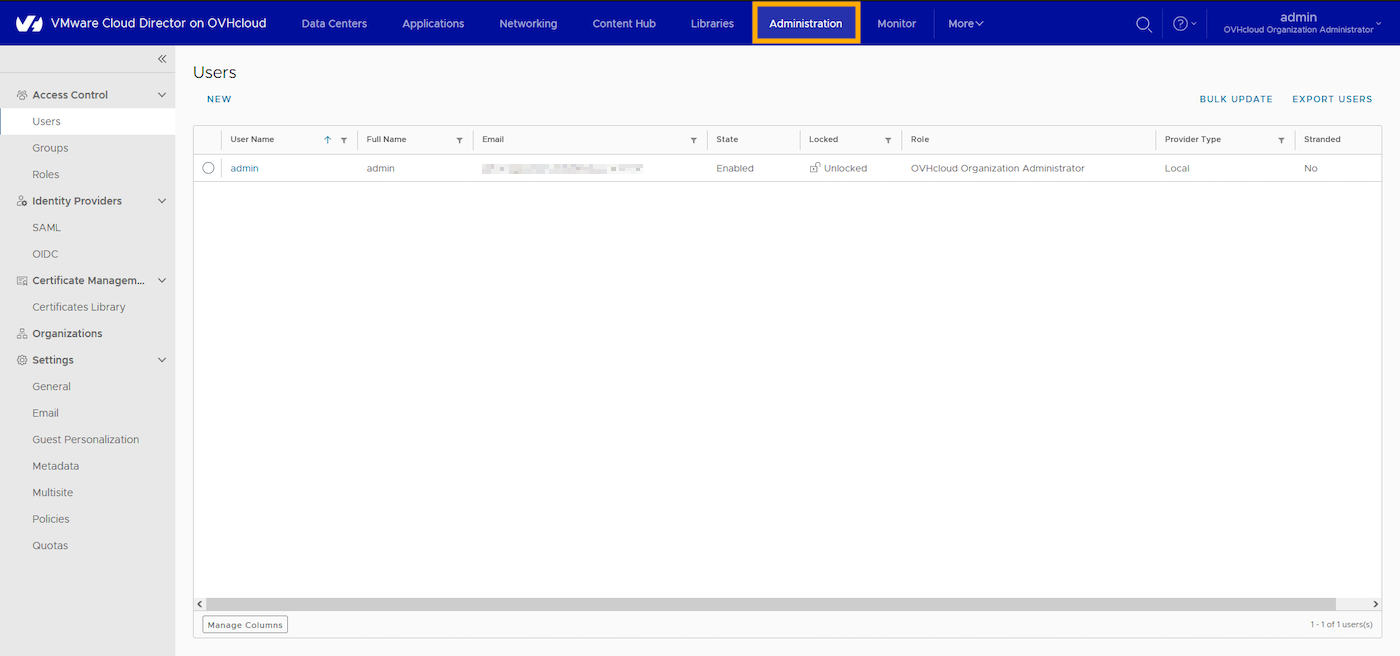Click the Unlocked status link

[845, 168]
